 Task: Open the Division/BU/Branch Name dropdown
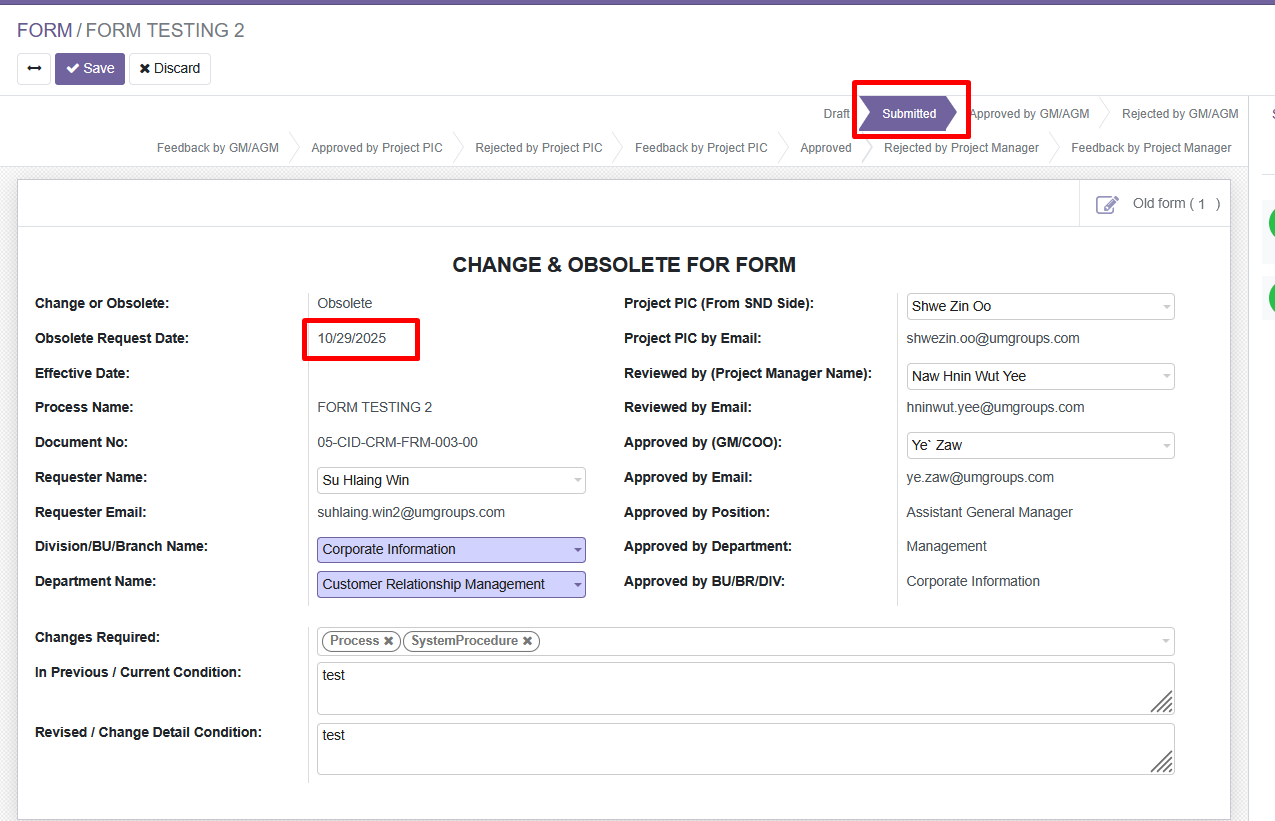click(451, 550)
